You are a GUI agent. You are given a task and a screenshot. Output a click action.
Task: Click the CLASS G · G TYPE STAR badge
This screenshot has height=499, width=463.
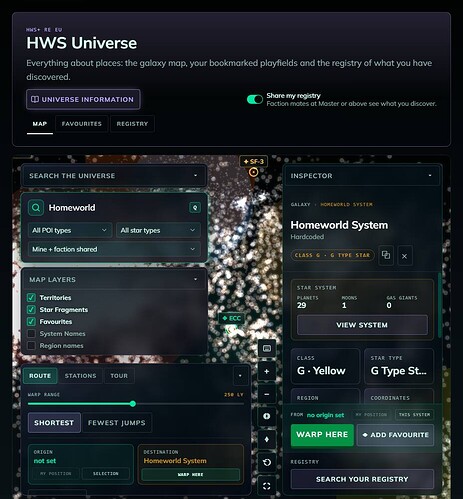click(x=332, y=255)
